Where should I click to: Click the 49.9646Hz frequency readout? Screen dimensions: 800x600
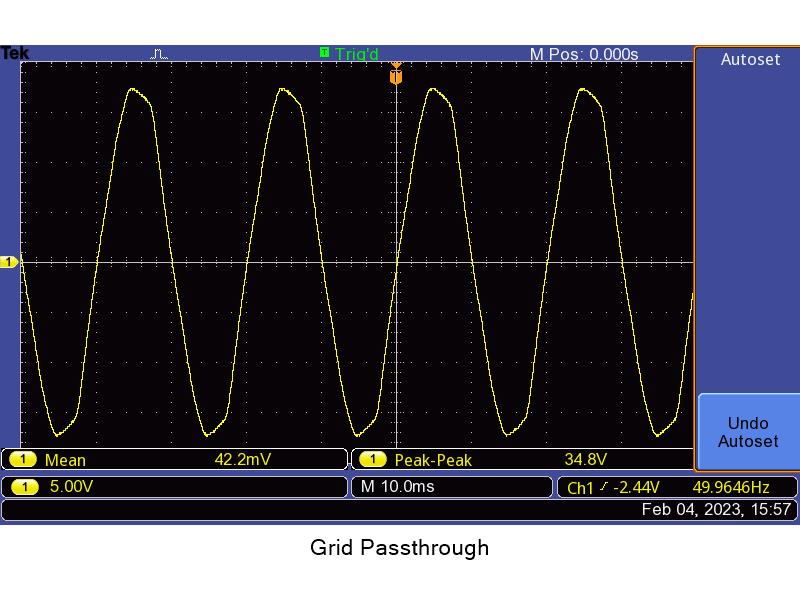[731, 487]
